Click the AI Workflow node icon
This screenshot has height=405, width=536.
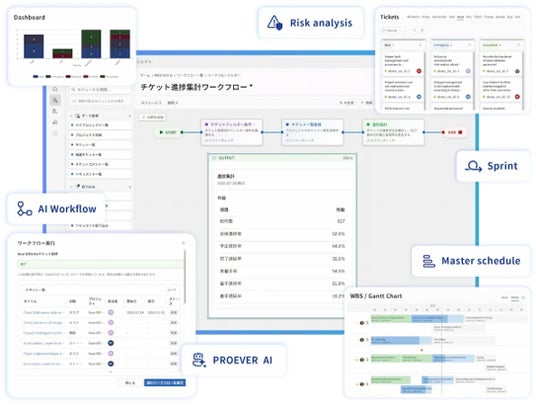[x=24, y=208]
